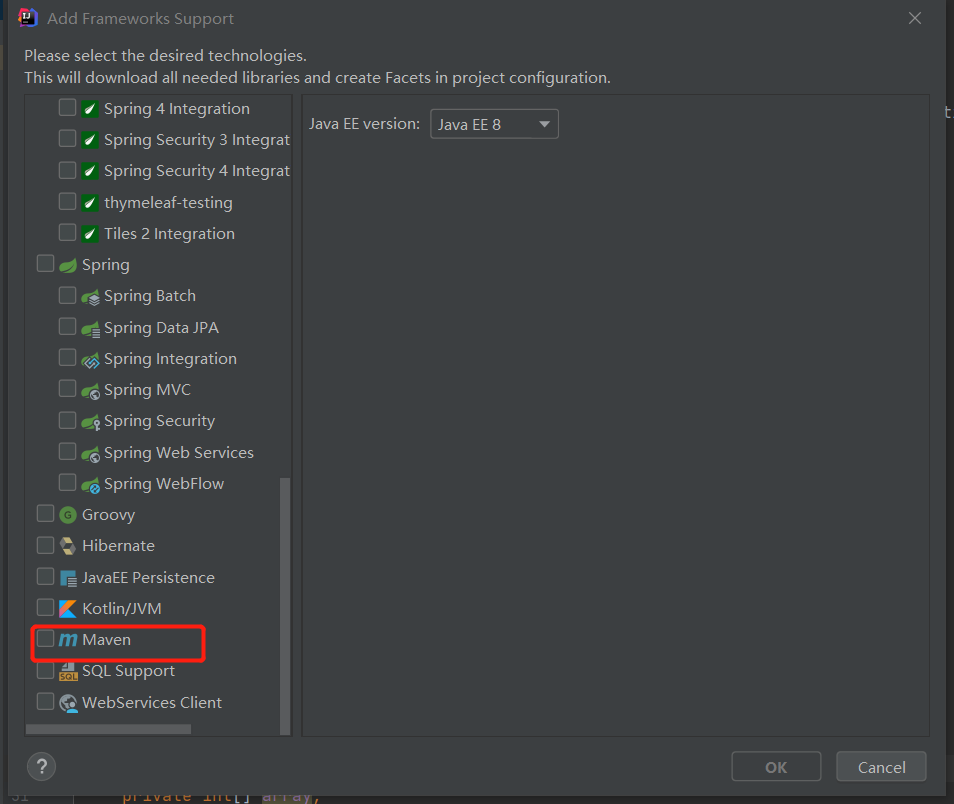Viewport: 954px width, 804px height.
Task: Enable the Spring Integration checkbox
Action: [68, 357]
